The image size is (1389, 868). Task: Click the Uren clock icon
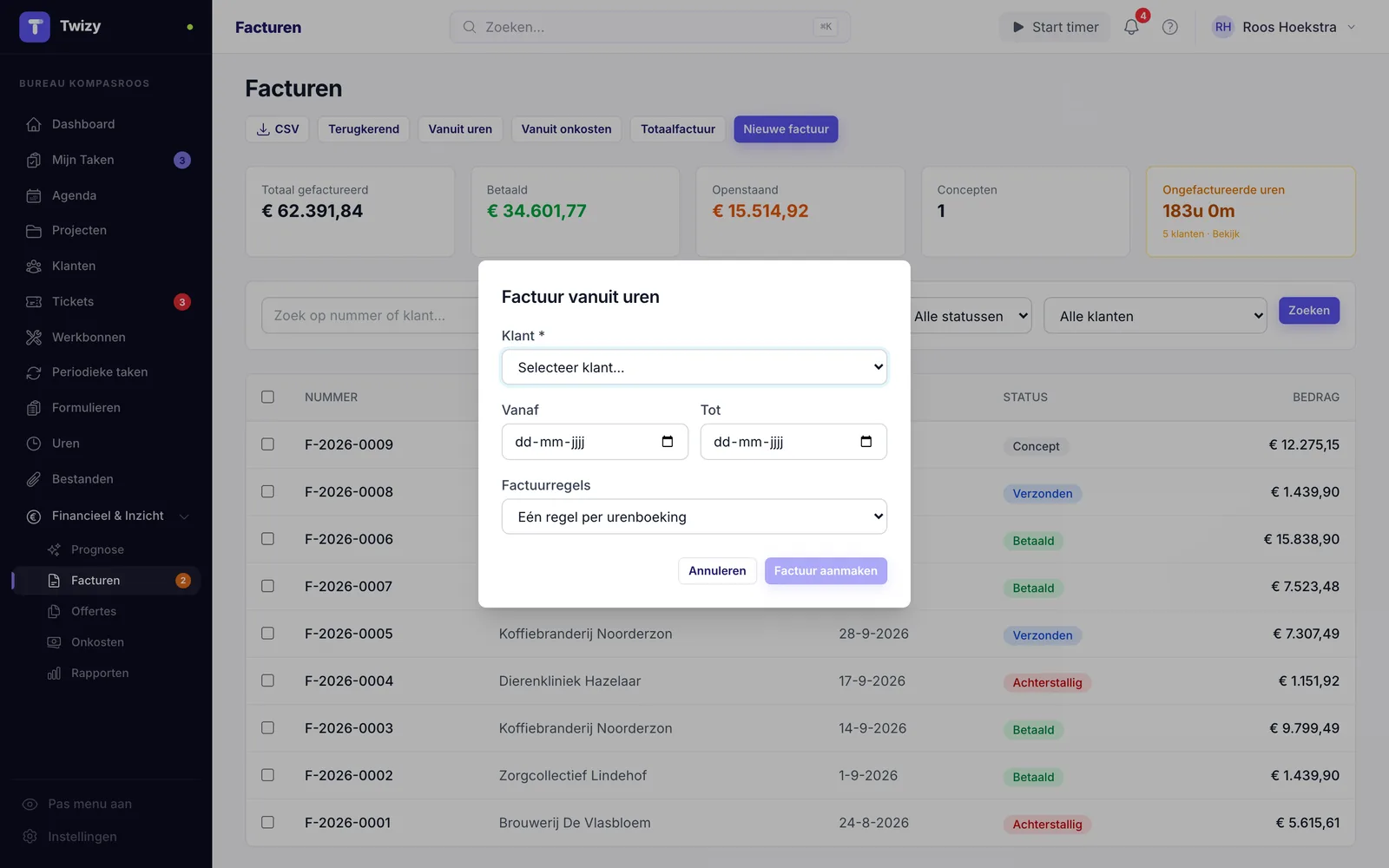pyautogui.click(x=34, y=444)
